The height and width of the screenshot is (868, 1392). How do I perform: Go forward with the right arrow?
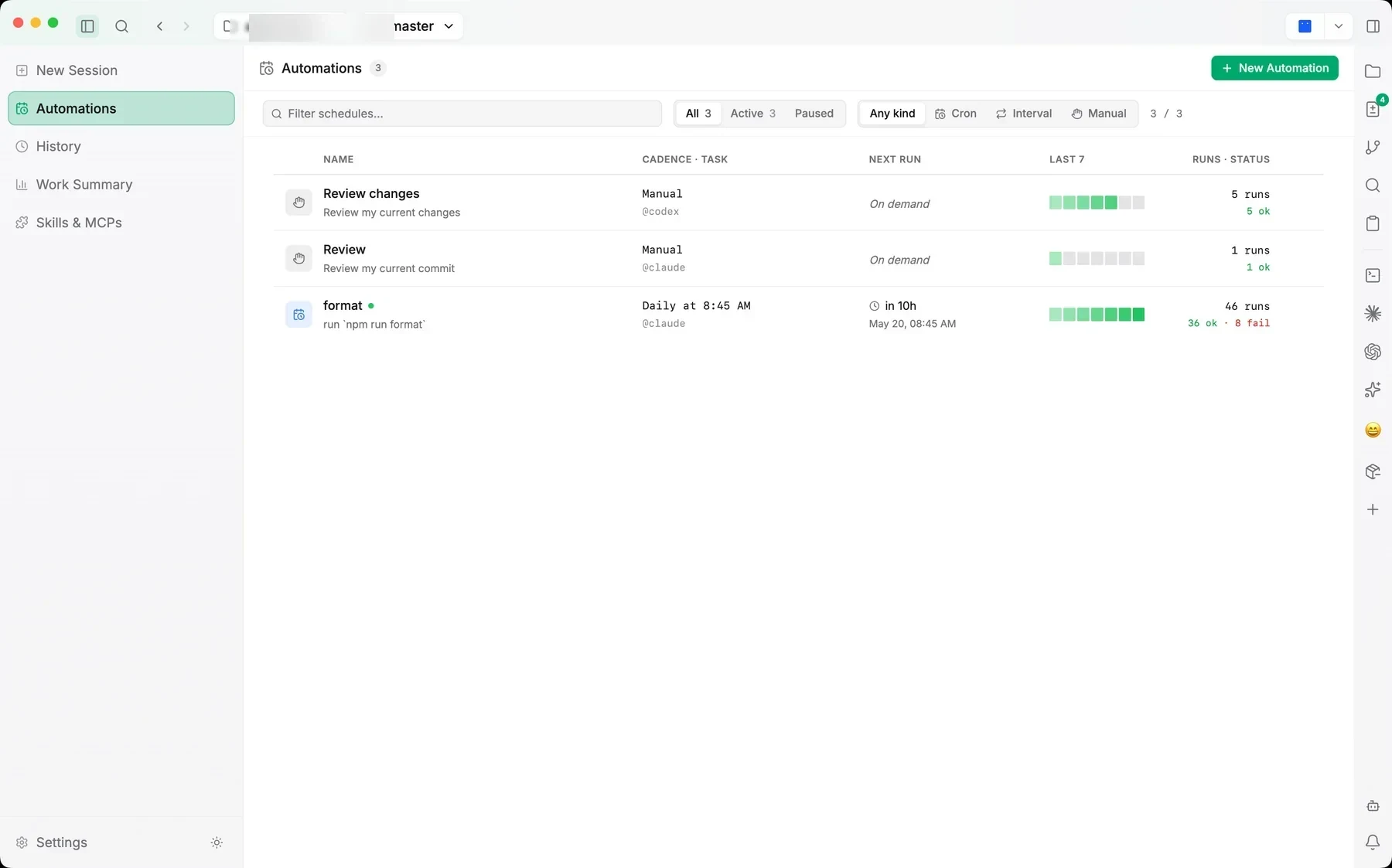tap(186, 26)
